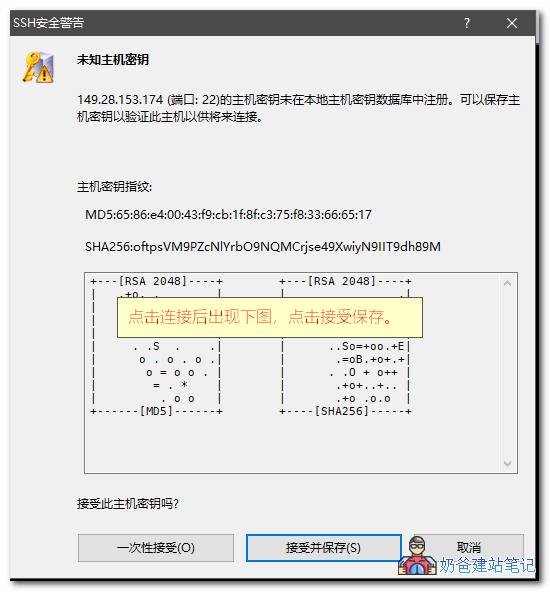Click the key and warning host icon
The width and height of the screenshot is (550, 592).
point(39,68)
